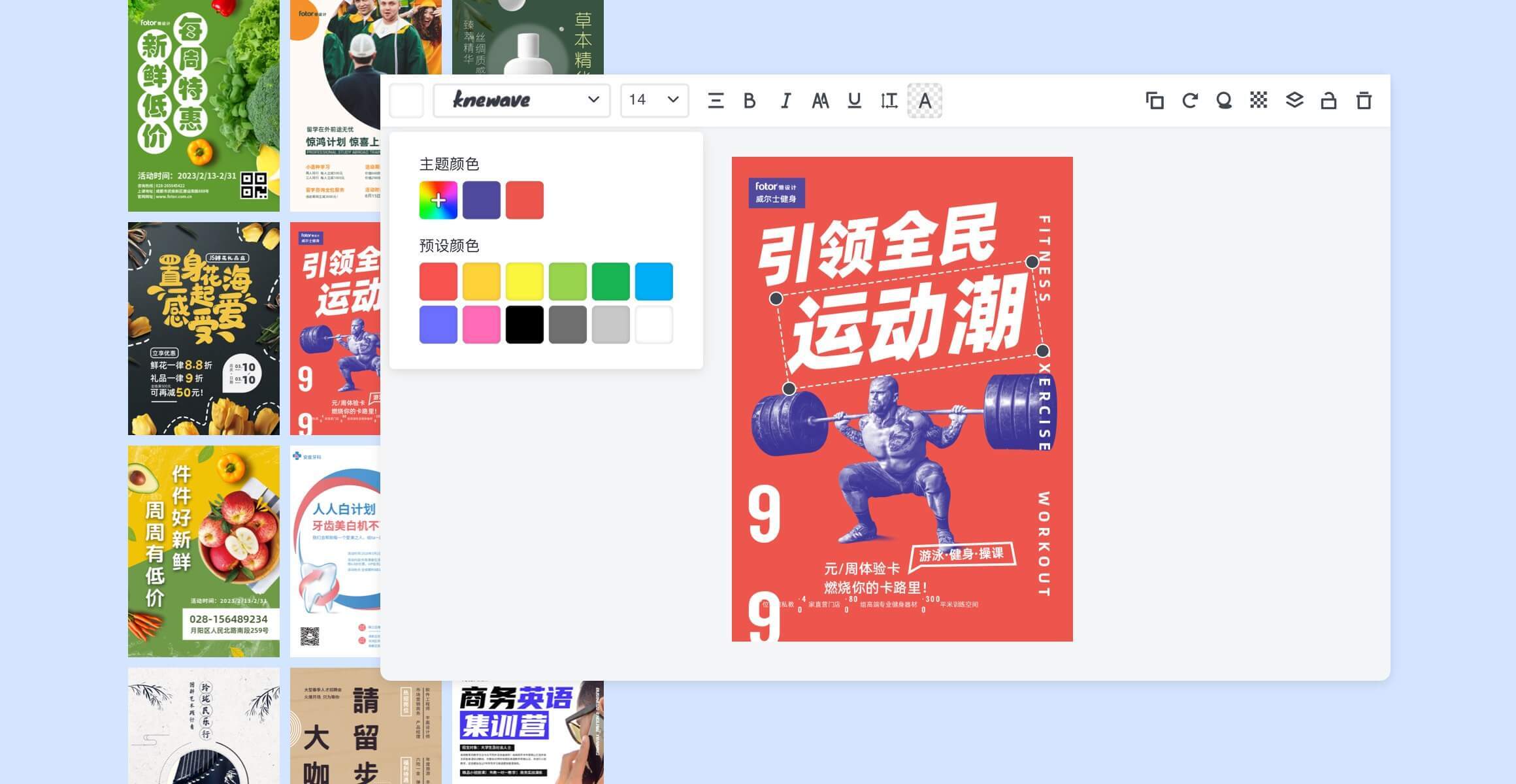Screen dimensions: 1516x784
Task: Click the 预设颜色 section label
Action: point(450,246)
